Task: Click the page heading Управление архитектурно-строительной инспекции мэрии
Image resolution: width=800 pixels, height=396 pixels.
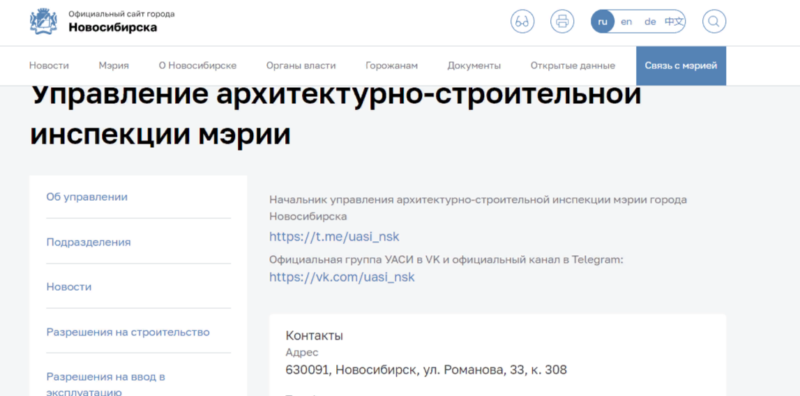Action: click(335, 115)
